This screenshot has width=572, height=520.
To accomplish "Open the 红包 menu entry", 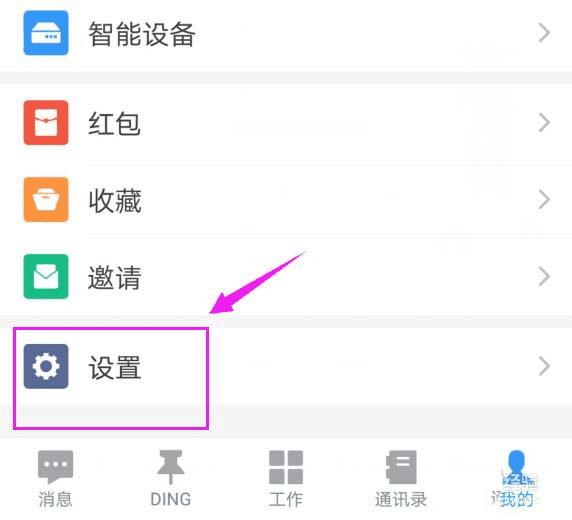I will [286, 123].
